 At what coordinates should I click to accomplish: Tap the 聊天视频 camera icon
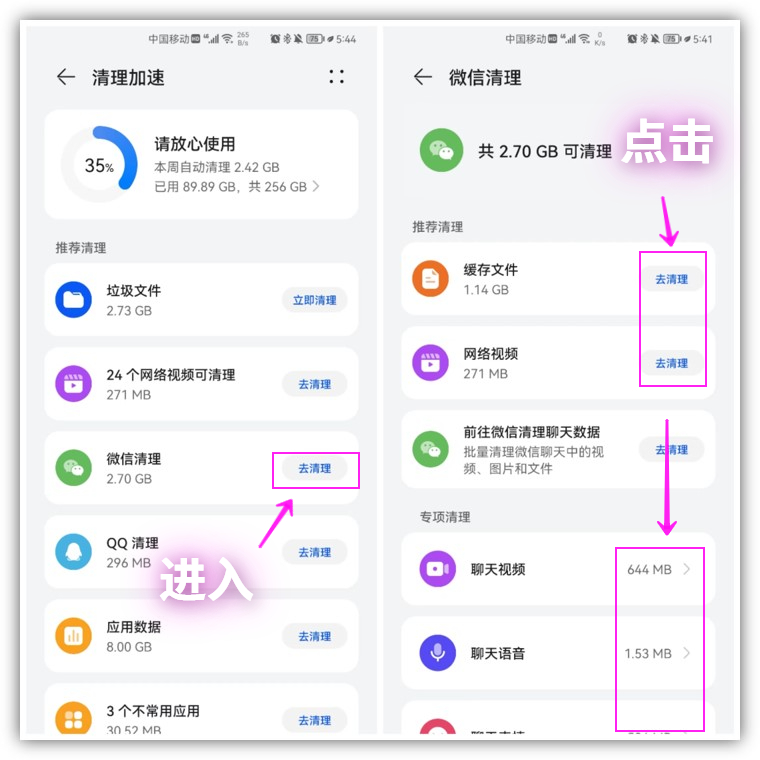point(437,569)
